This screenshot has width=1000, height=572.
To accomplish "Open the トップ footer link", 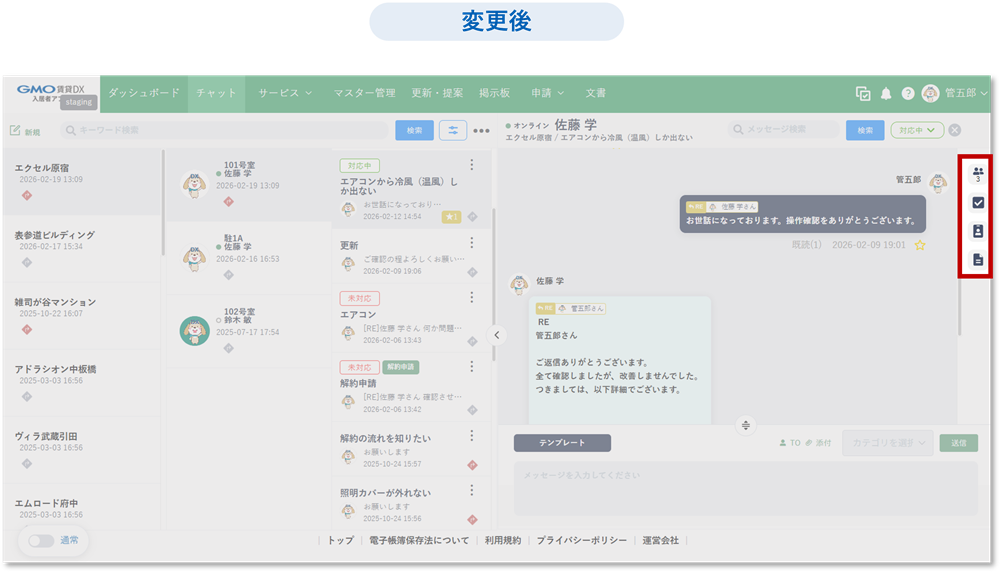I will (340, 540).
